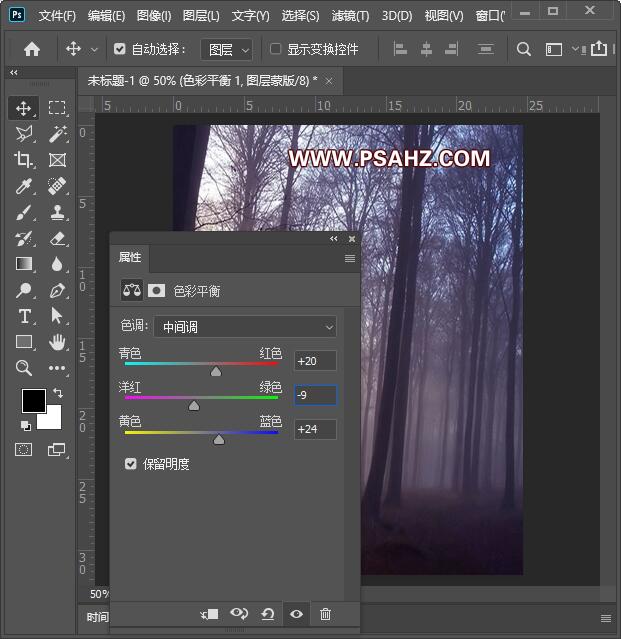Image resolution: width=621 pixels, height=639 pixels.
Task: Toggle adjustment layer visibility eye
Action: [296, 614]
